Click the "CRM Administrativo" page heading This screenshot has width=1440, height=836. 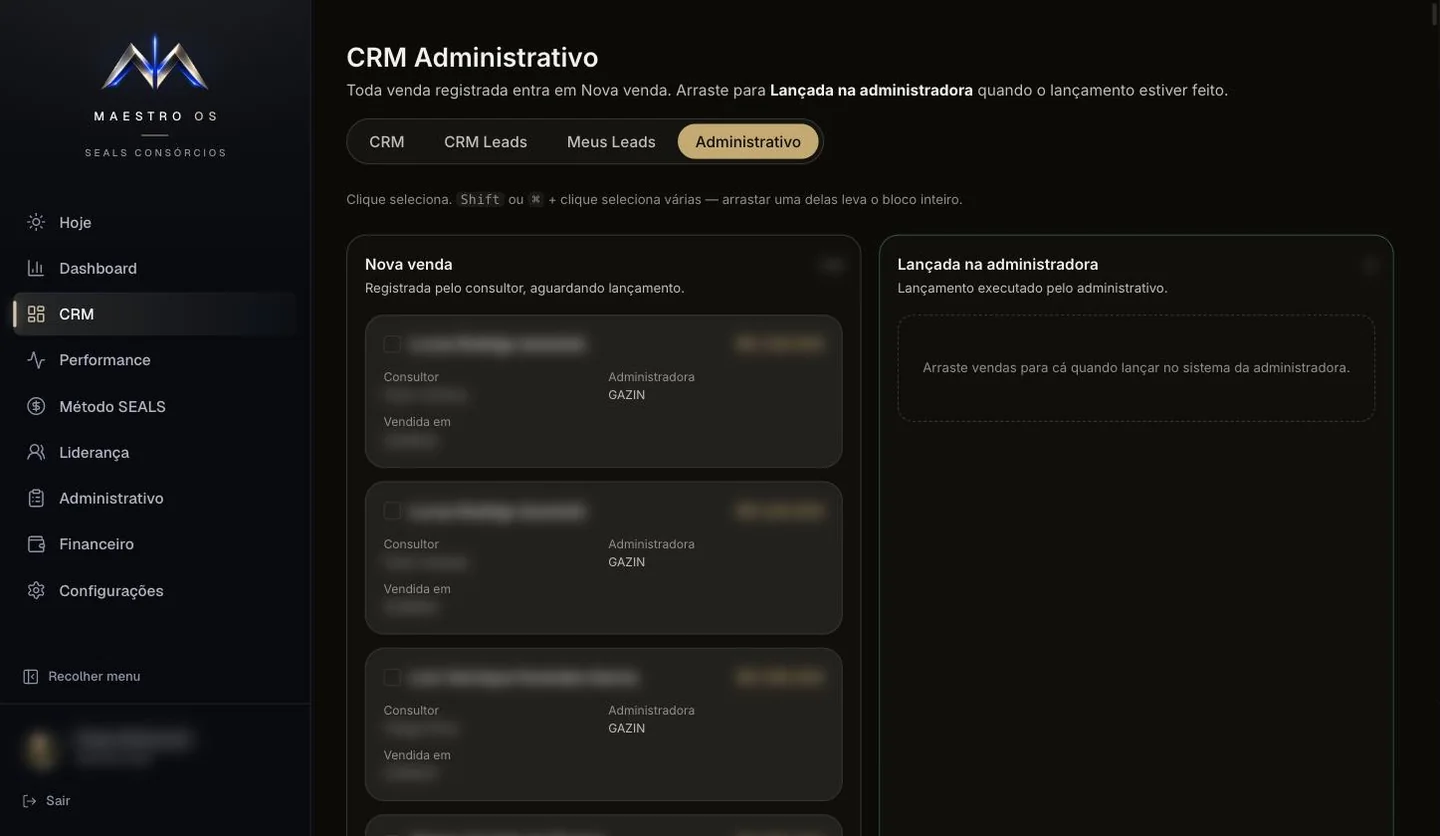472,57
